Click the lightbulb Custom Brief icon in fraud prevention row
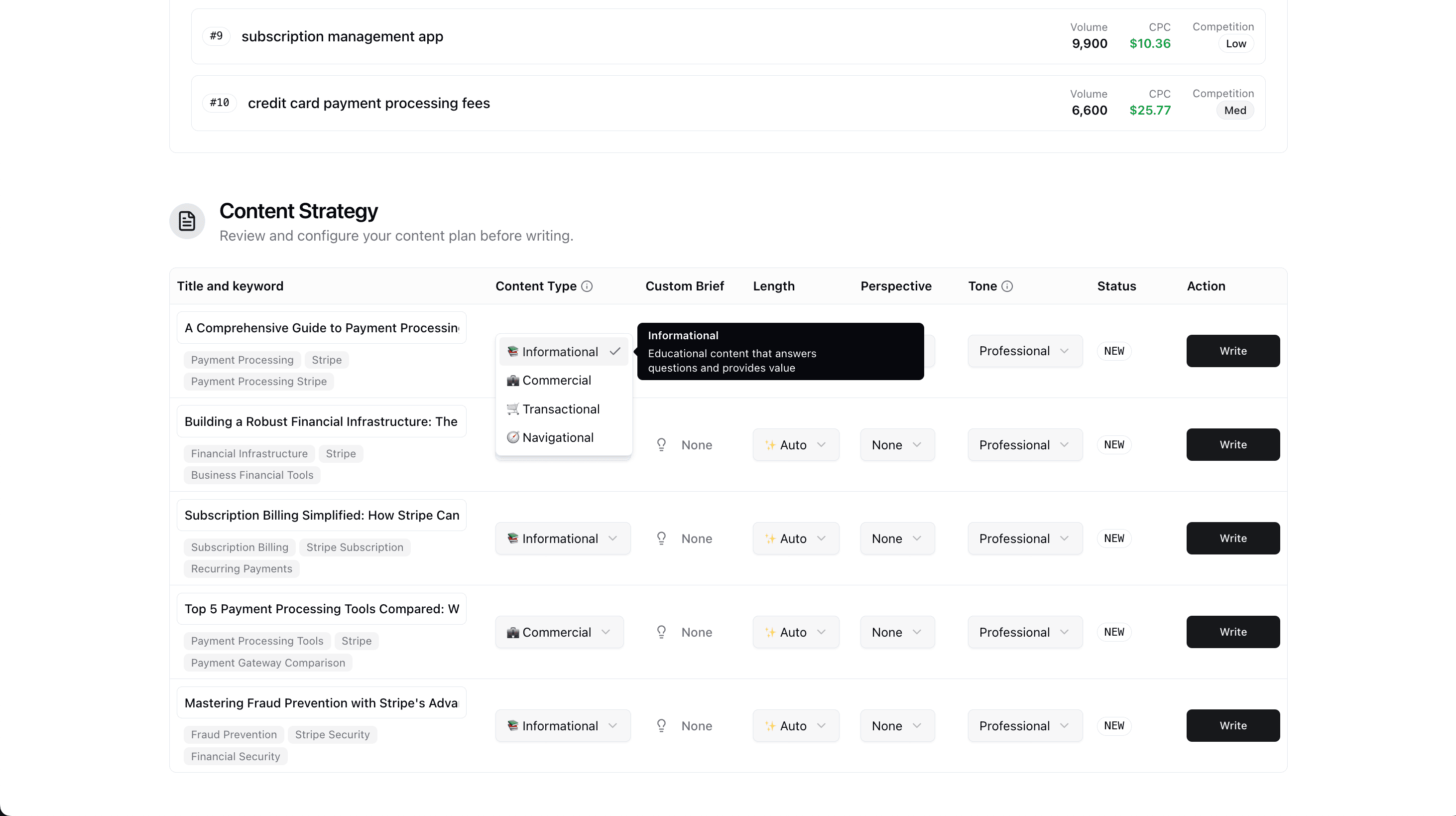The image size is (1456, 816). [x=661, y=725]
